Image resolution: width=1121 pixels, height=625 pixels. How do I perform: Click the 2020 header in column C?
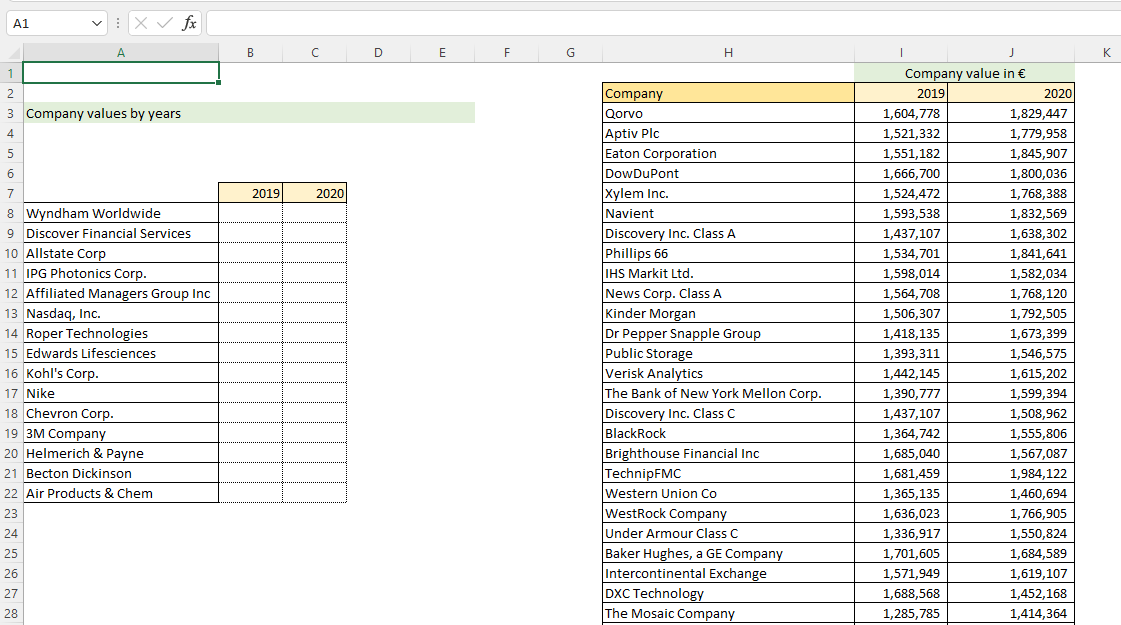click(x=315, y=194)
